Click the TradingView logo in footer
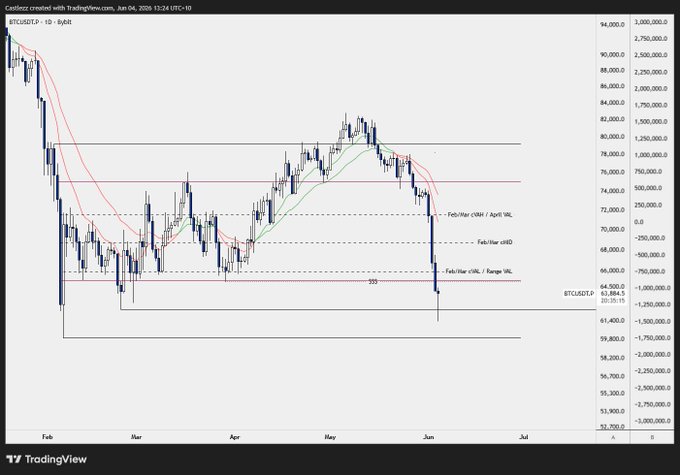 coord(46,459)
